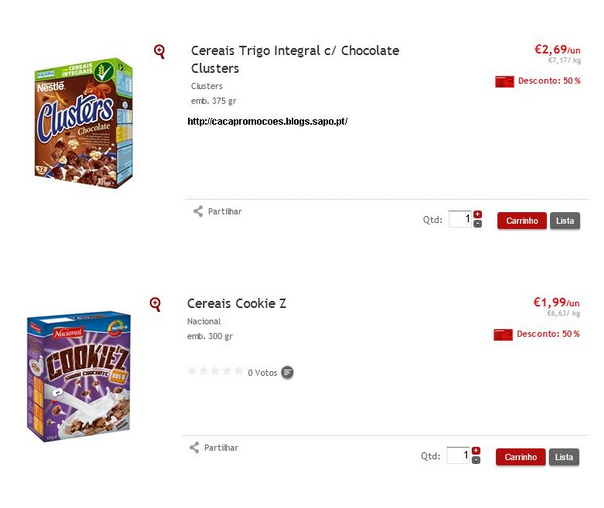Add Clusters cereal to Lista
Viewport: 604px width, 508px height.
tap(565, 220)
